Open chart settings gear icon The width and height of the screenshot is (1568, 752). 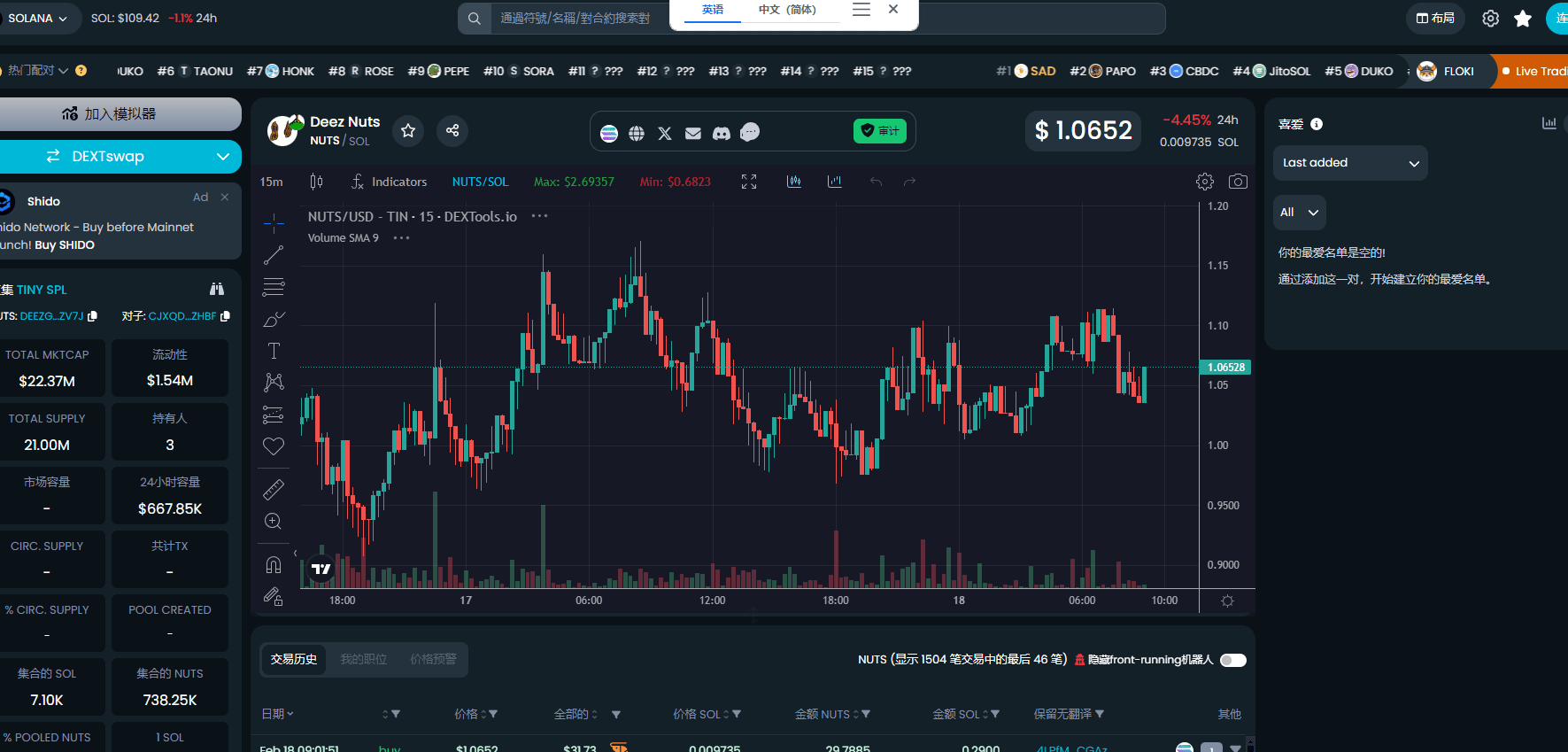click(x=1204, y=182)
